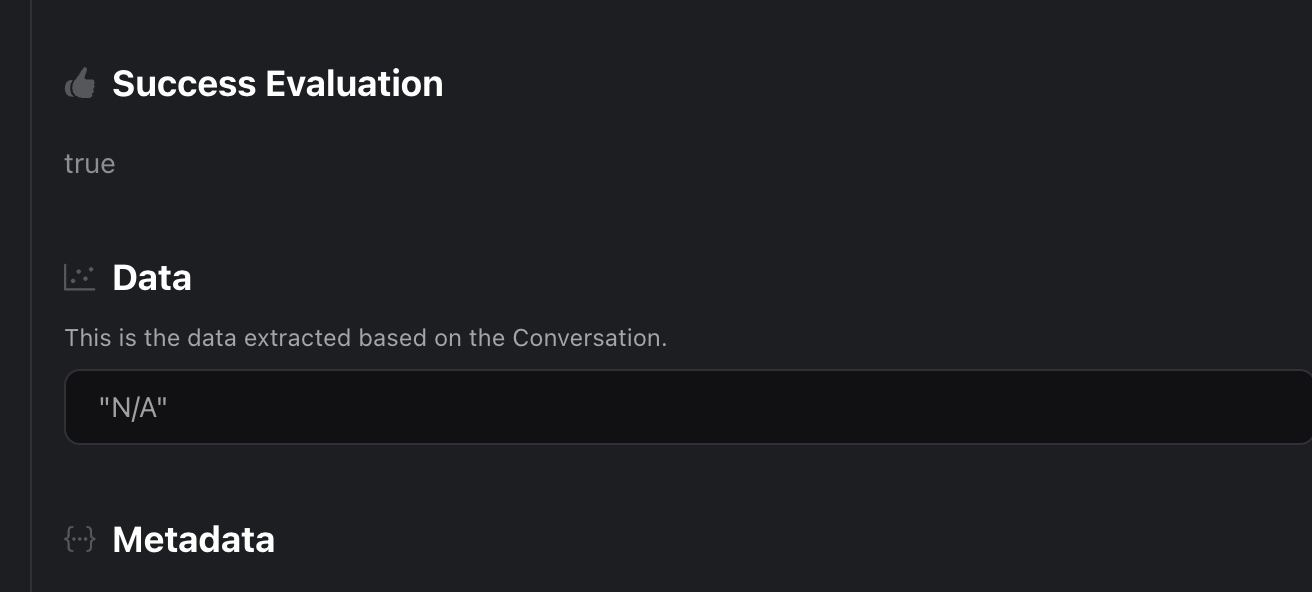Click the word "data" in the description sentence
This screenshot has width=1312, height=592.
coord(211,338)
